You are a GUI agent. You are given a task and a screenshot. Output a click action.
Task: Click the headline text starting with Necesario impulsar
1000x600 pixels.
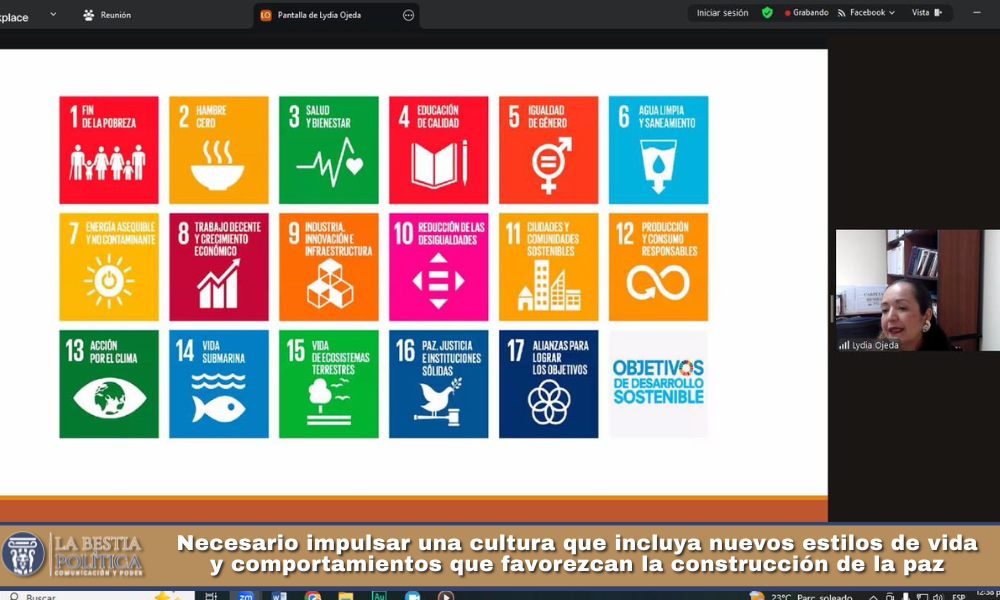click(x=577, y=553)
